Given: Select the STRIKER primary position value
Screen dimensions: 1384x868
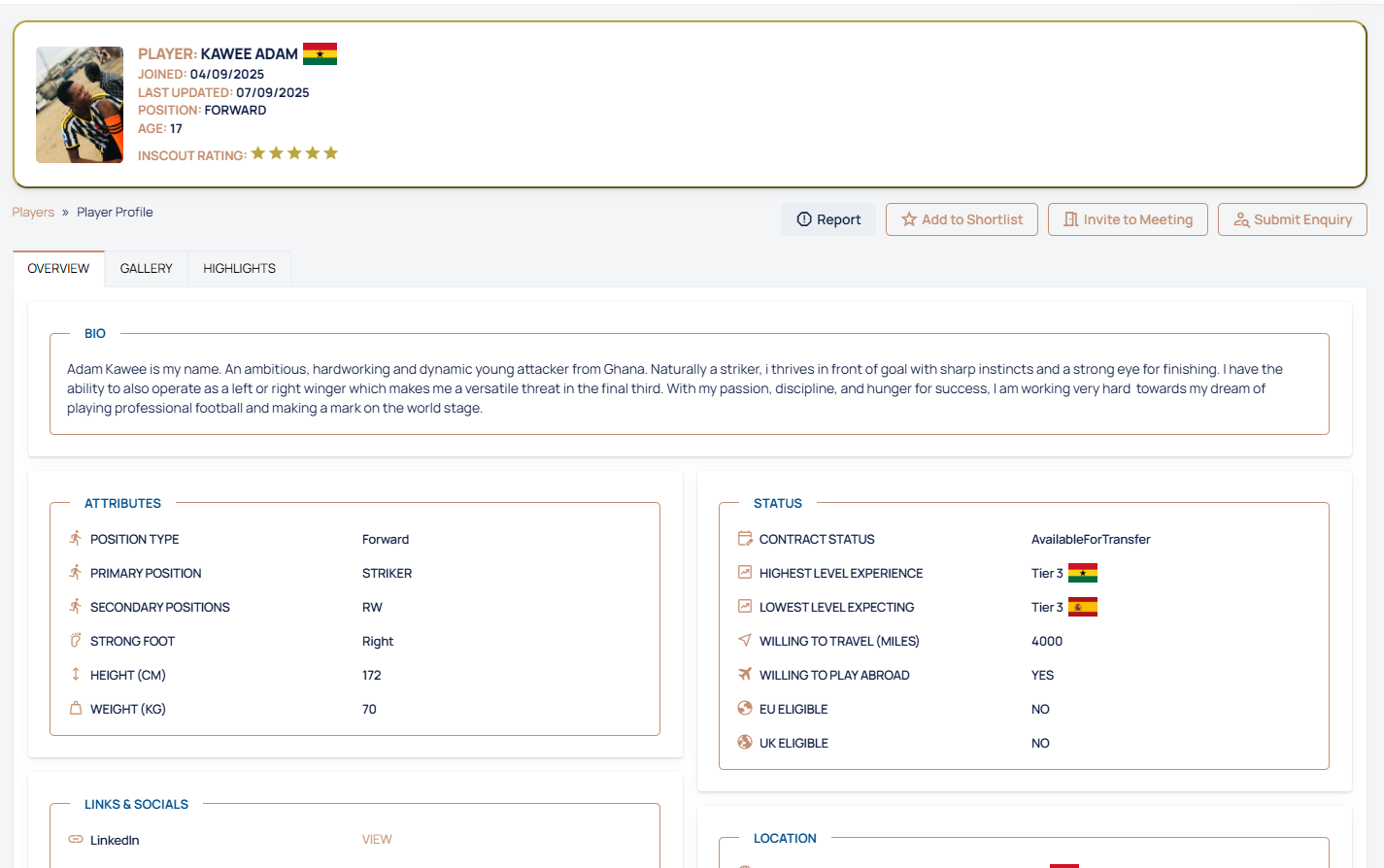Looking at the screenshot, I should (x=387, y=574).
